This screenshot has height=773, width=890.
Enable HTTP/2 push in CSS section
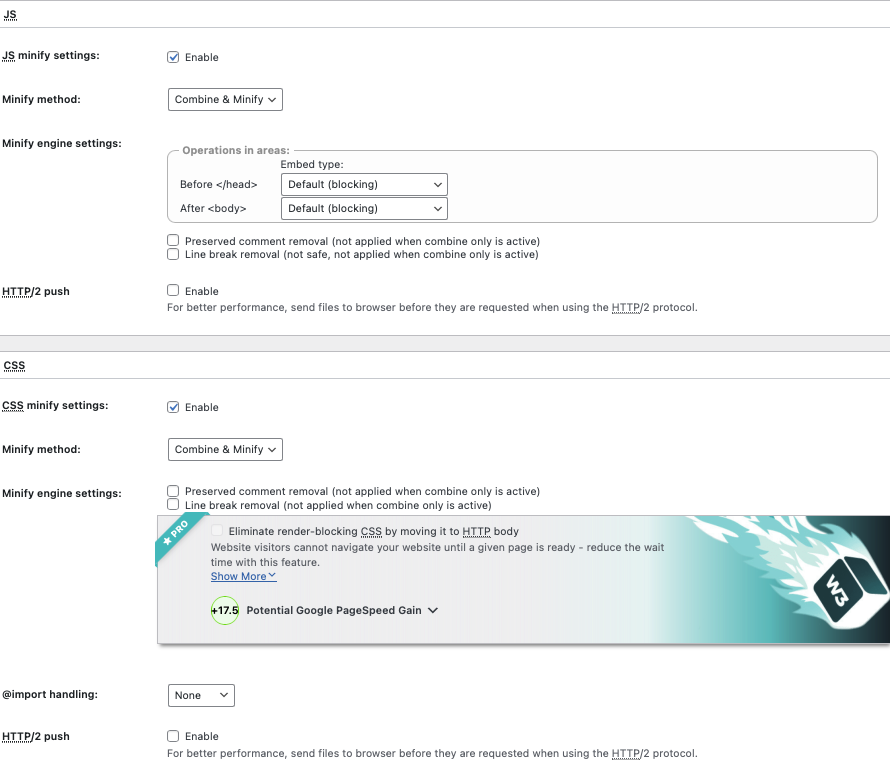click(173, 736)
